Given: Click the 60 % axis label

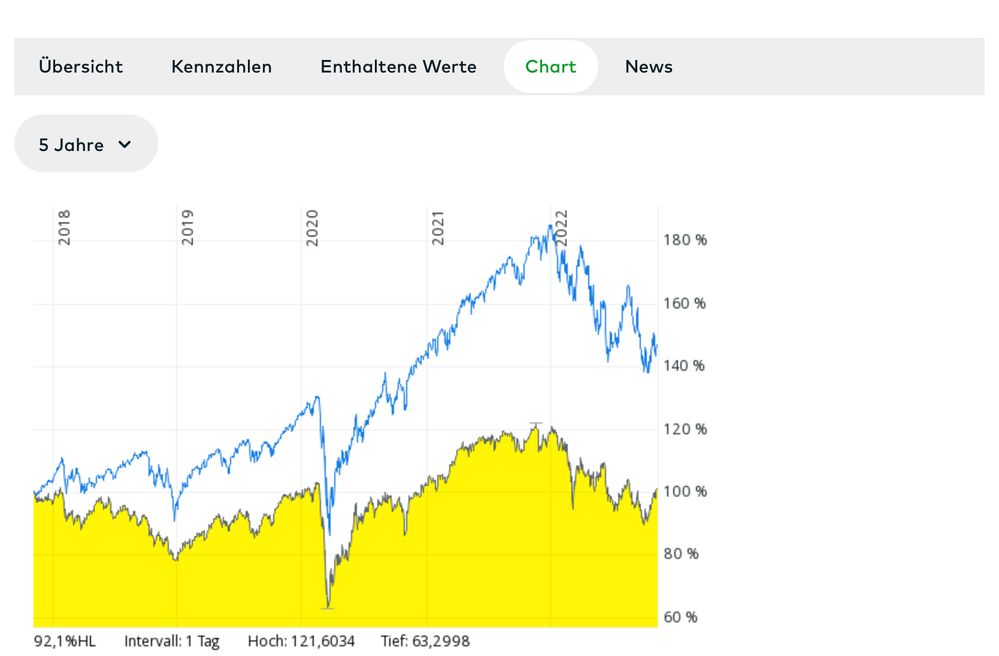Looking at the screenshot, I should point(682,617).
